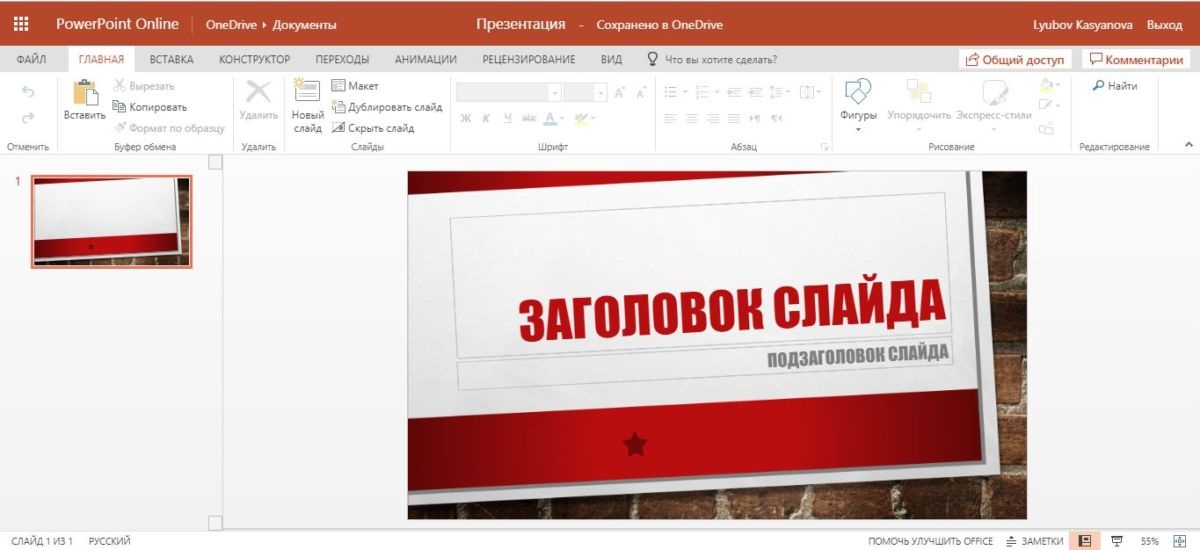Open the app launcher waffle icon
The image size is (1200, 550).
(x=21, y=24)
